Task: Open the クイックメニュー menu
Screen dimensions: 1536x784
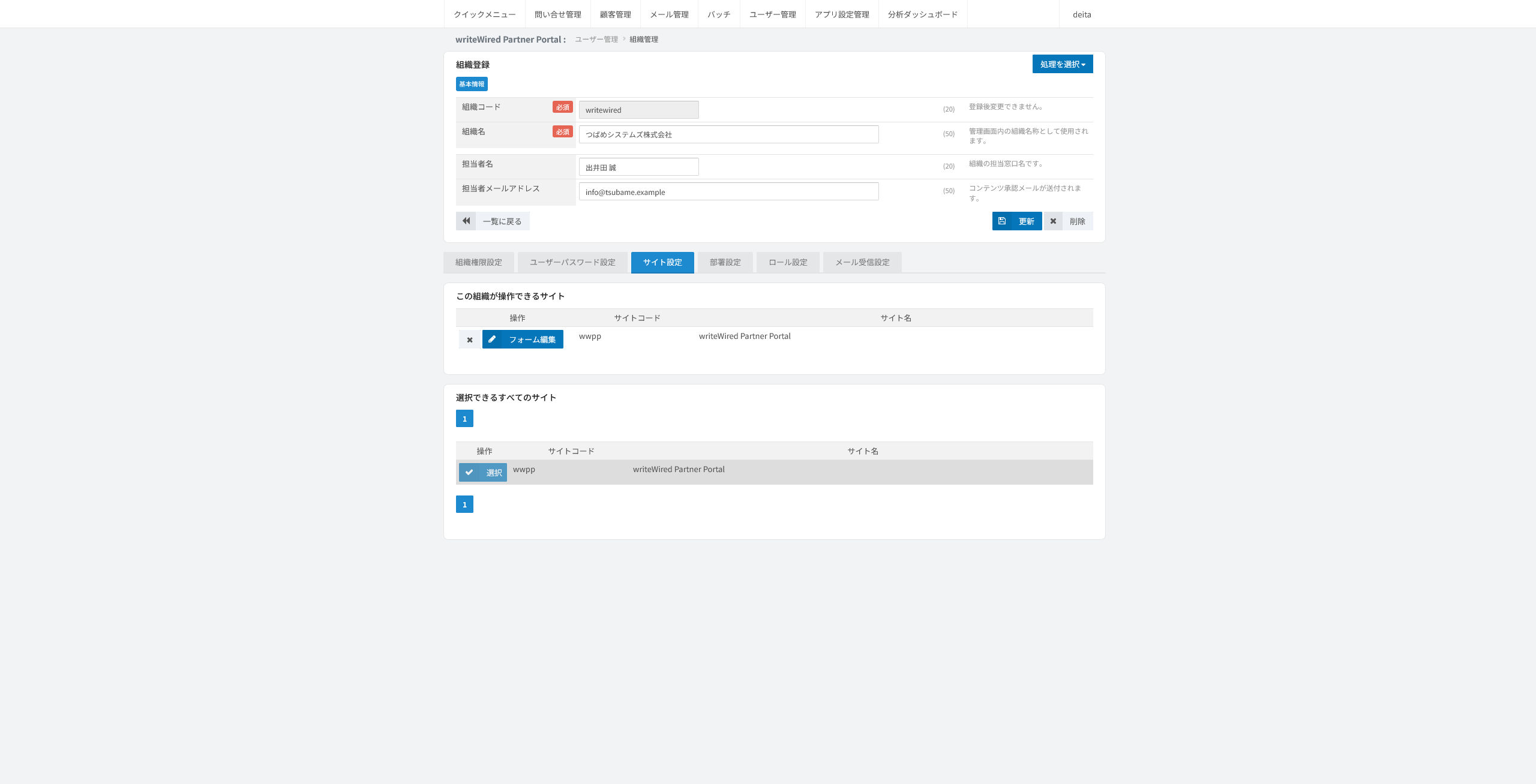Action: tap(485, 14)
